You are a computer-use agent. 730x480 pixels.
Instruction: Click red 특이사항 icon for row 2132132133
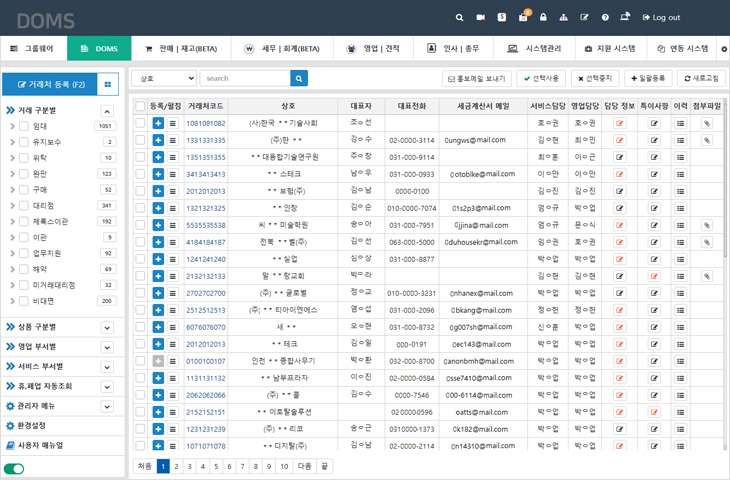click(654, 276)
